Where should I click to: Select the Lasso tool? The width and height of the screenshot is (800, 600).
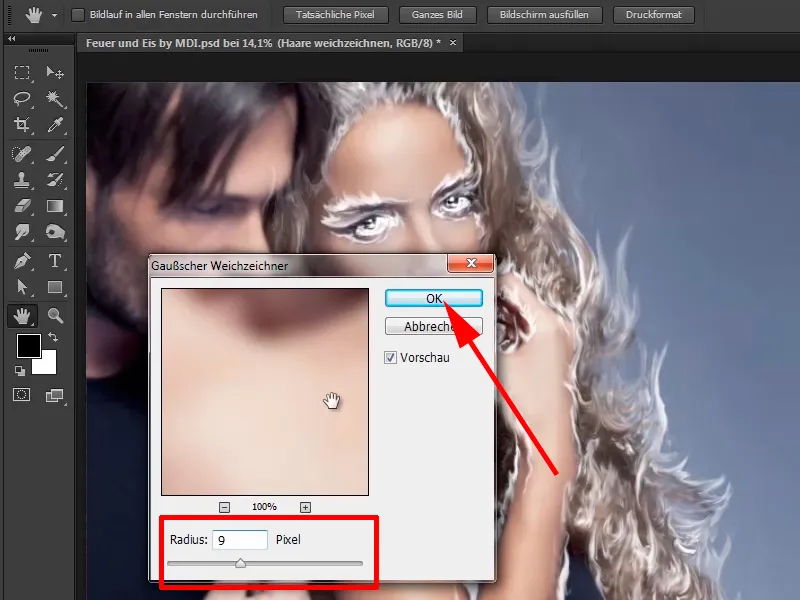[x=22, y=98]
